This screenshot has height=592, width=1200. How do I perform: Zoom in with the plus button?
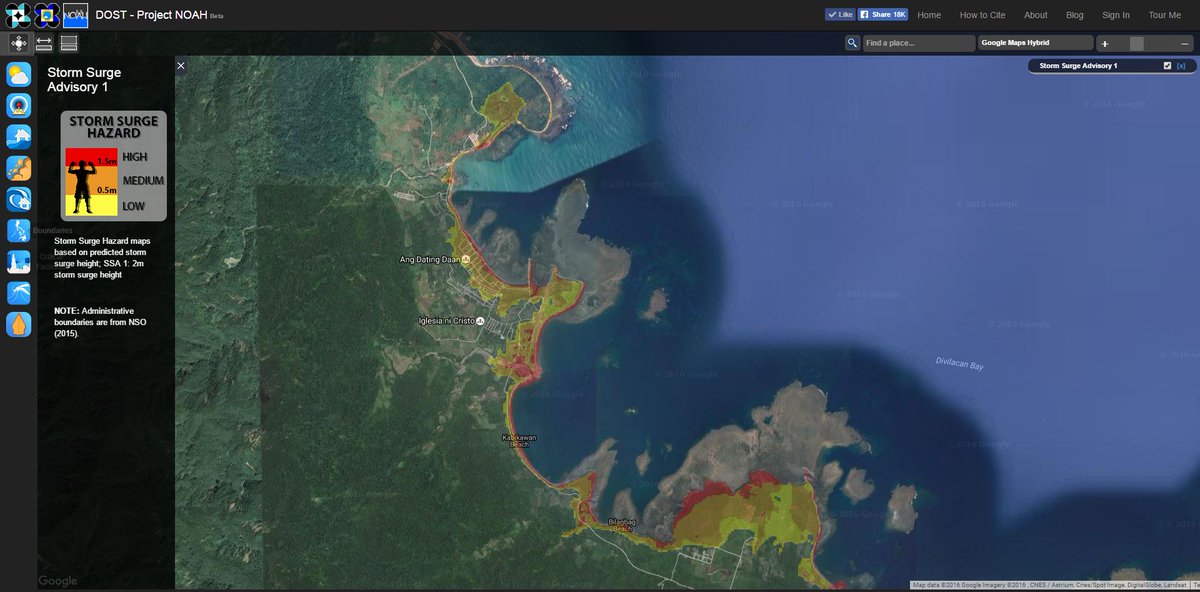pyautogui.click(x=1105, y=44)
